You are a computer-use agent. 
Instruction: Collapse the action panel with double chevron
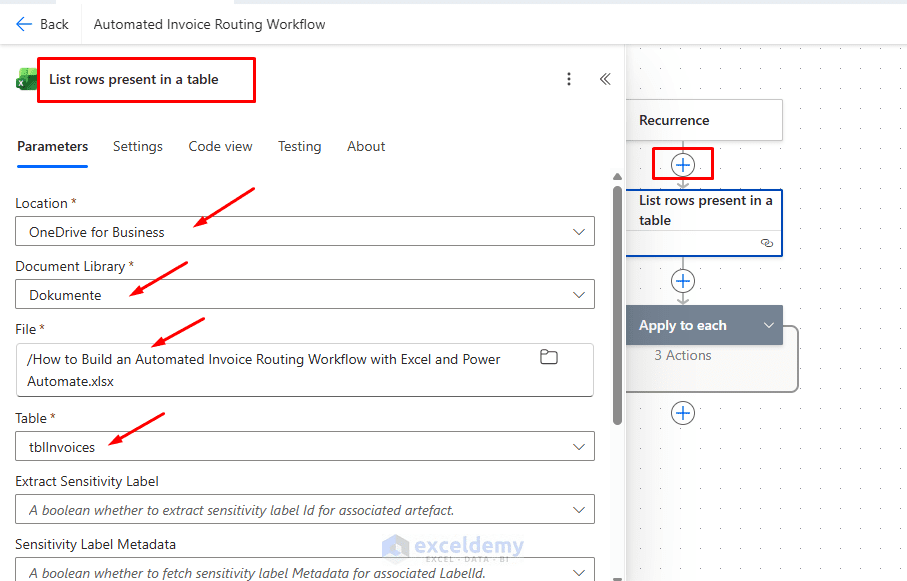(605, 79)
